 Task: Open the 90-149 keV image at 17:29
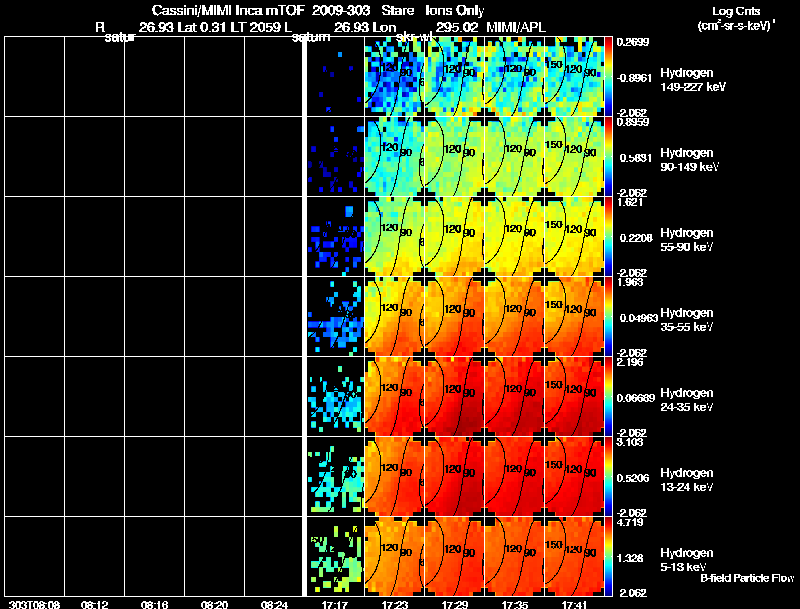point(455,157)
